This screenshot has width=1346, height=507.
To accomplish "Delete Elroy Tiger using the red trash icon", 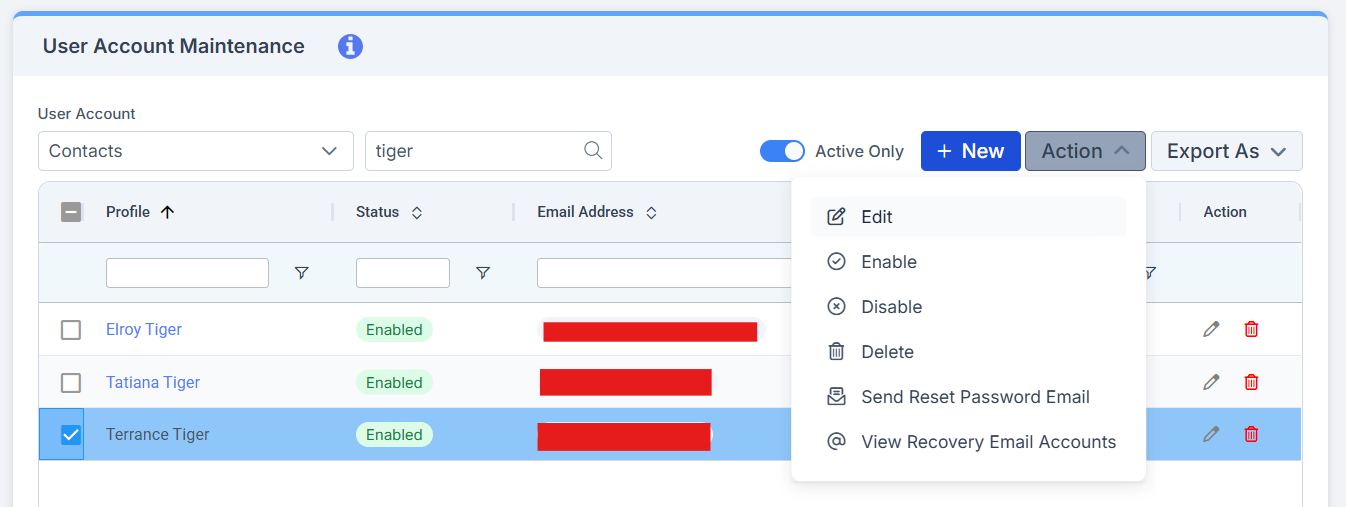I will (1251, 329).
